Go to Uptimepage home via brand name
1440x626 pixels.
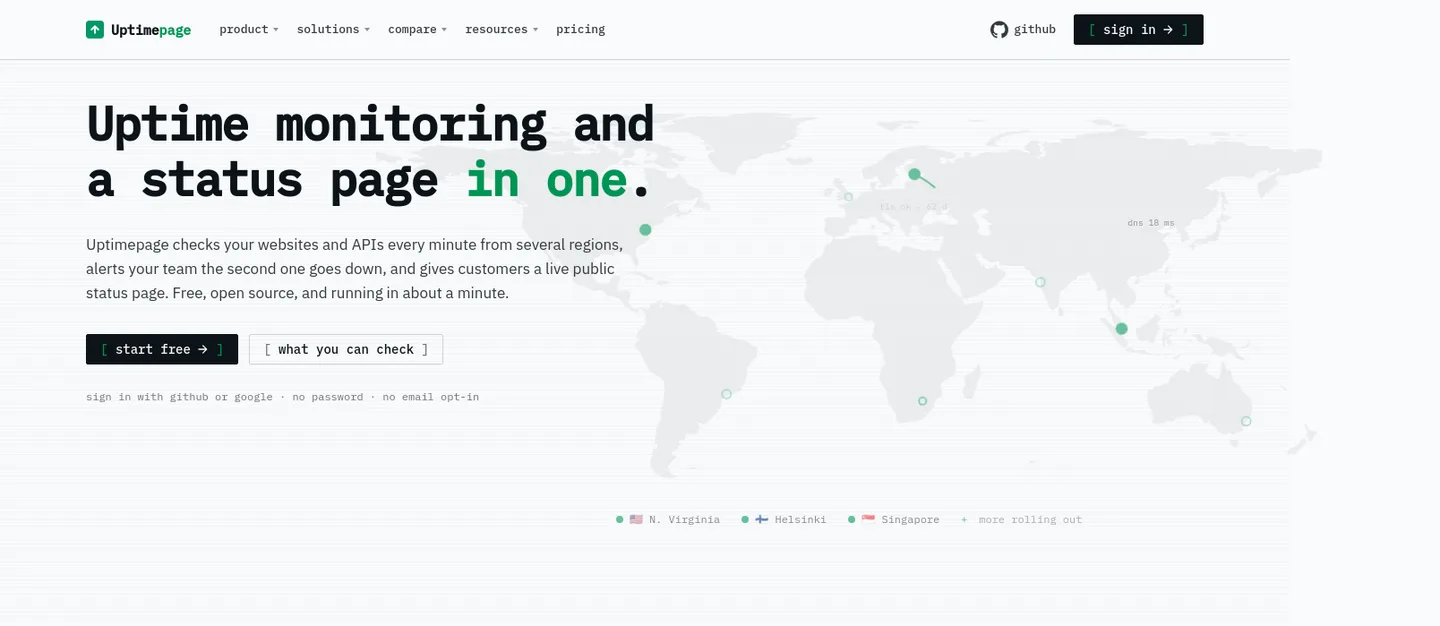(151, 30)
